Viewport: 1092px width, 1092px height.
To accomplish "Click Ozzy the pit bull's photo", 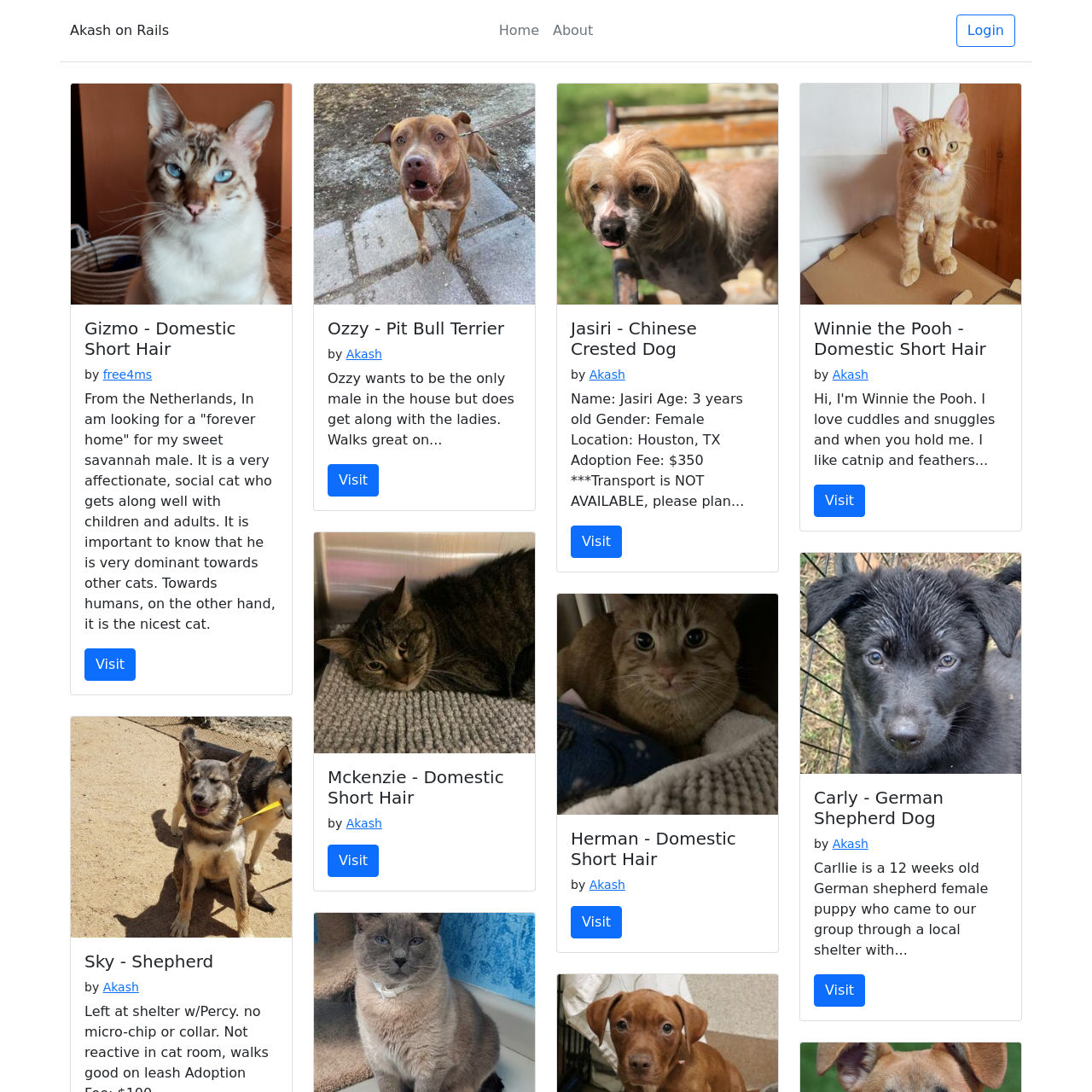I will [424, 194].
